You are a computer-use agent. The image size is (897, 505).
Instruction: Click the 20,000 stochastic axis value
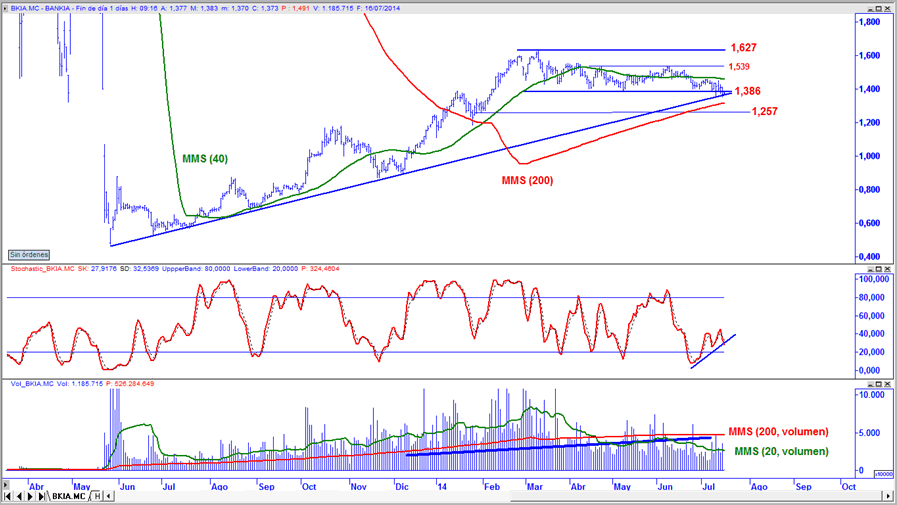point(872,352)
